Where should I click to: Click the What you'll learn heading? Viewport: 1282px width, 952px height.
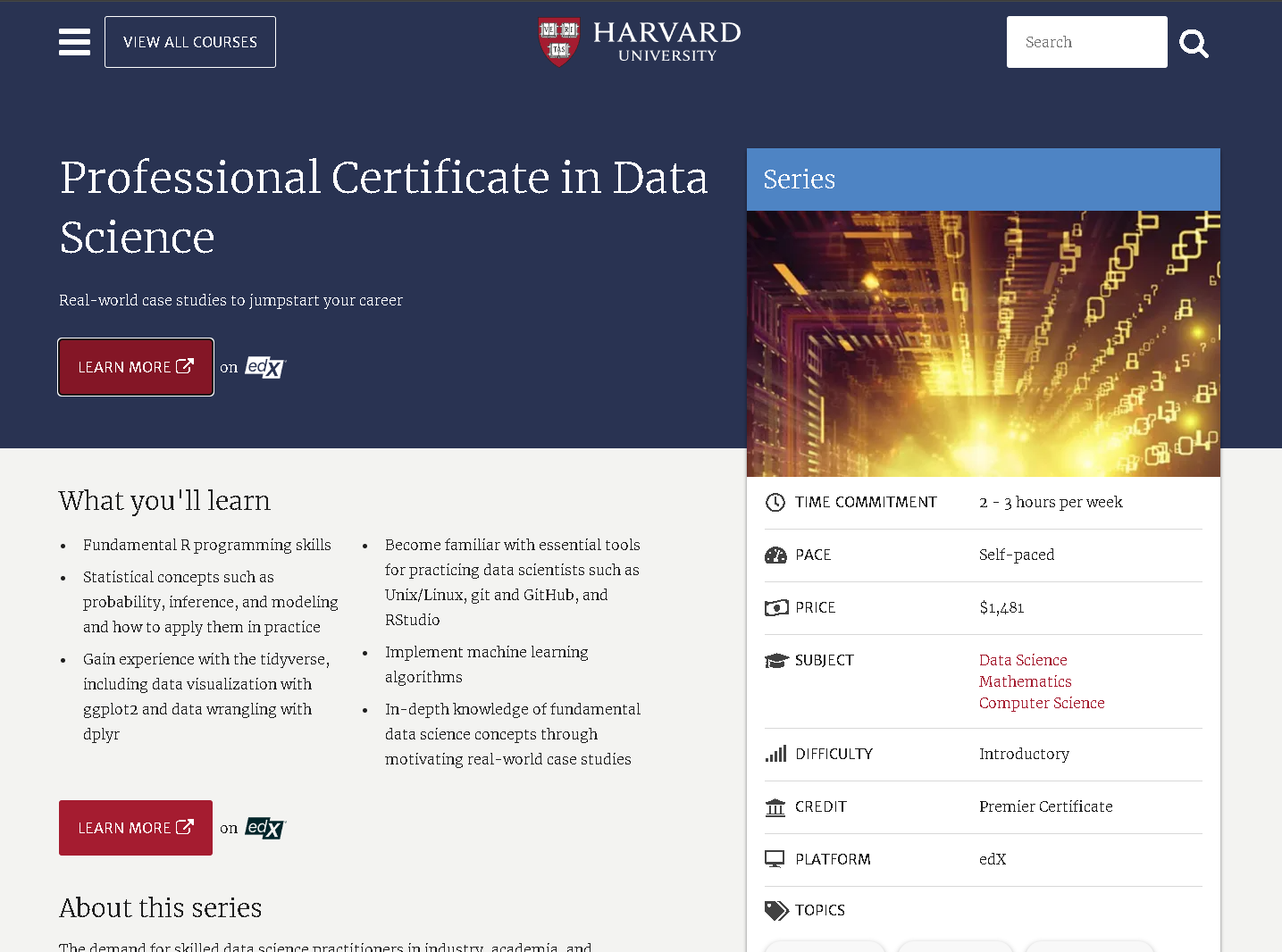click(x=164, y=501)
